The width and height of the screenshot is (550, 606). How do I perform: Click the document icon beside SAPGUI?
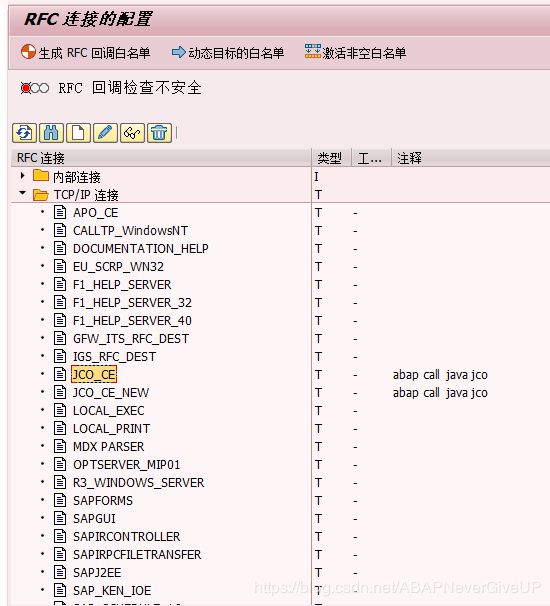coord(60,518)
